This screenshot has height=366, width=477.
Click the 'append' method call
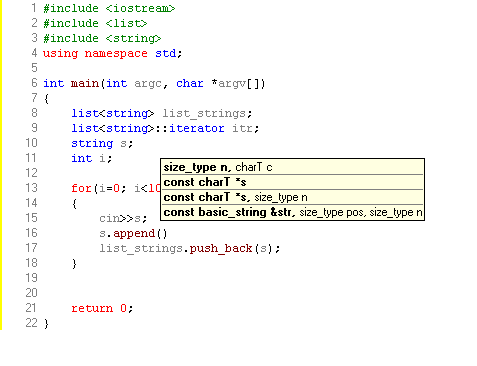coord(134,234)
